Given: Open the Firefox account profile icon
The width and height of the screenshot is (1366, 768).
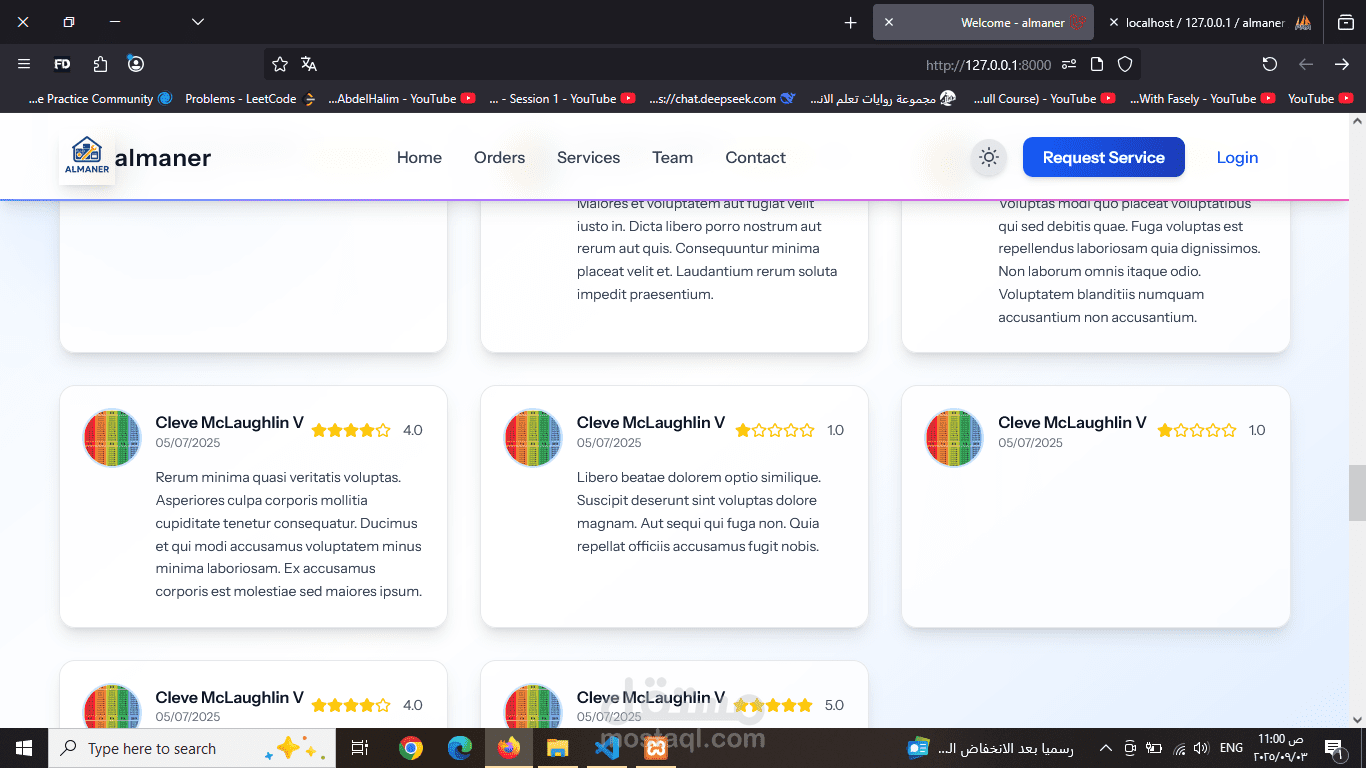Looking at the screenshot, I should point(136,64).
